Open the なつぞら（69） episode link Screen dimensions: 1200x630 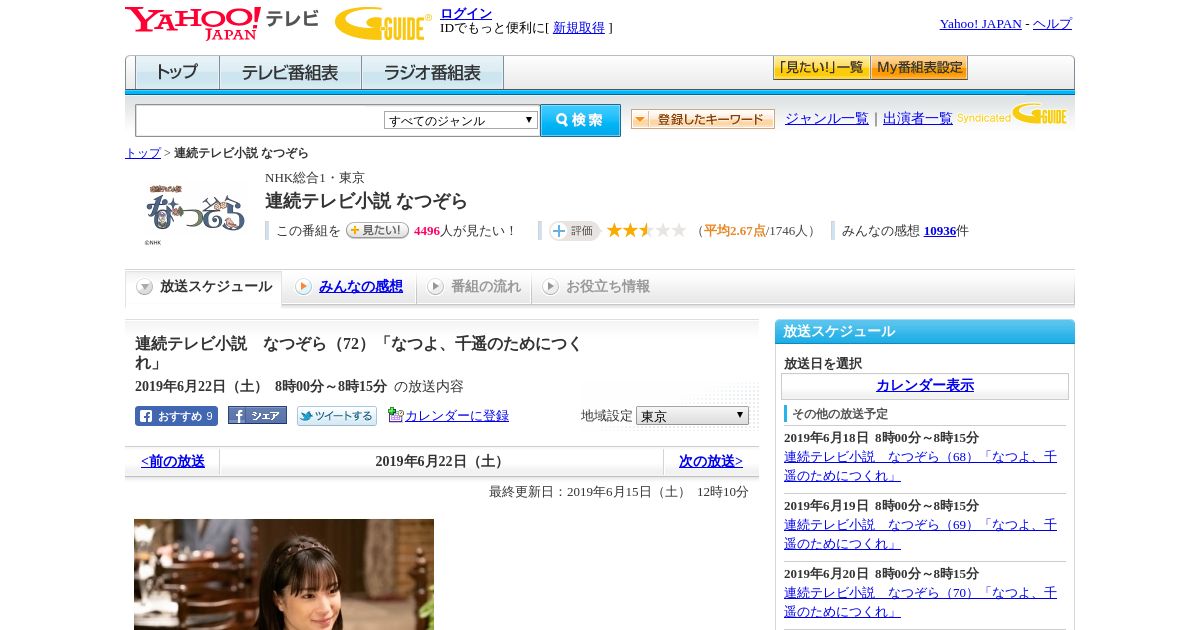[920, 534]
